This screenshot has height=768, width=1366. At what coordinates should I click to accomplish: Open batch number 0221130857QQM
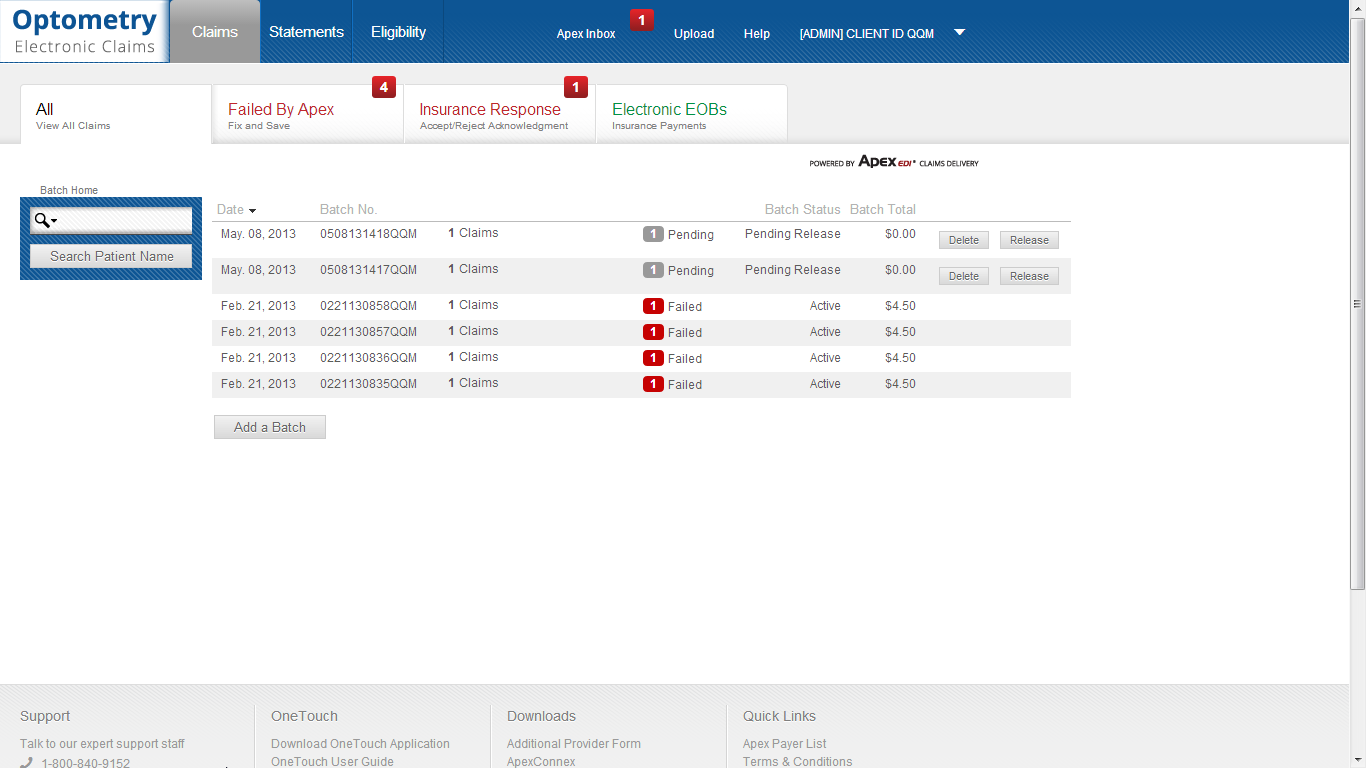369,332
